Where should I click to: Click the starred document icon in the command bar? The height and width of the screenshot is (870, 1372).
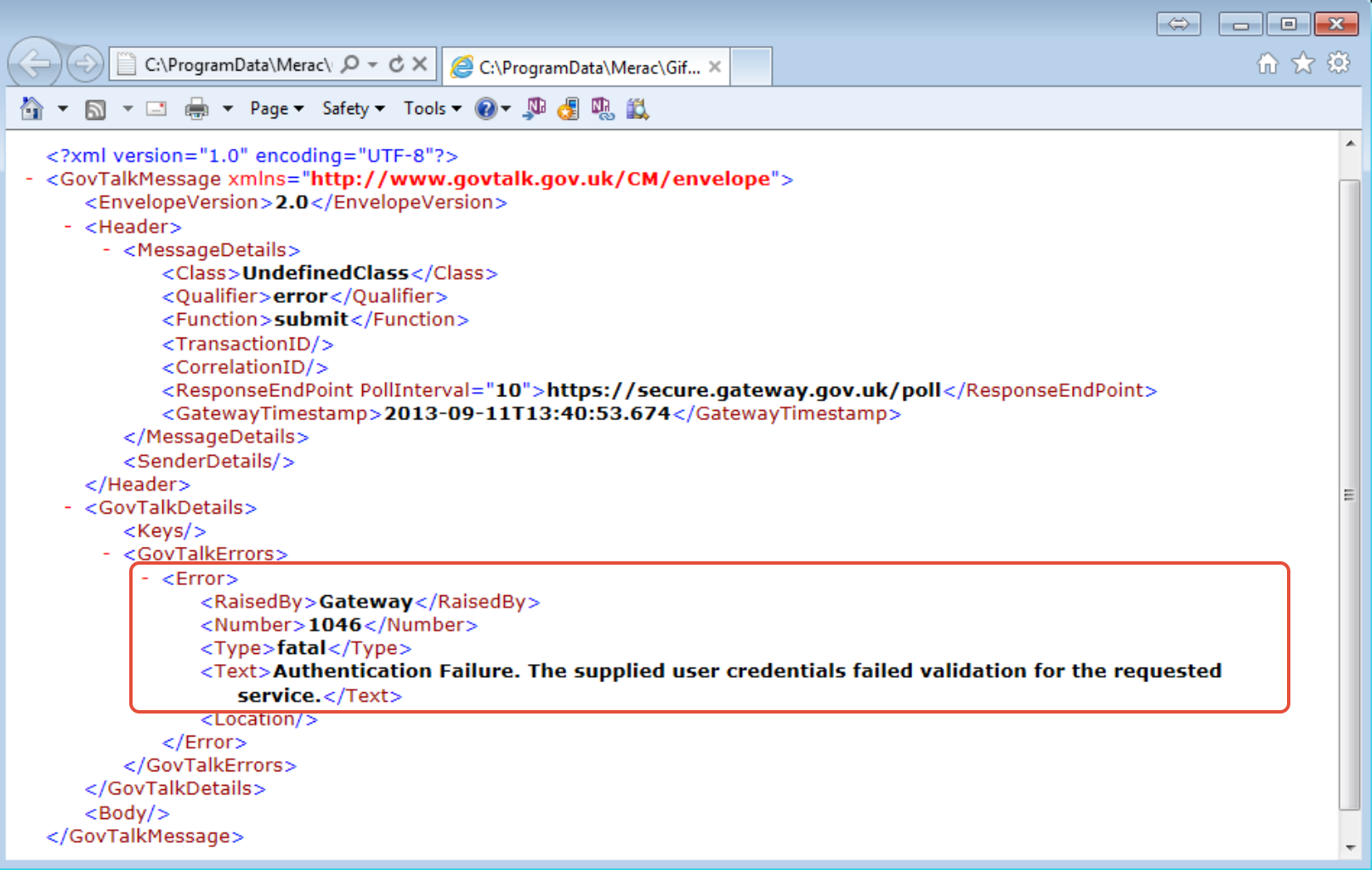pos(569,109)
